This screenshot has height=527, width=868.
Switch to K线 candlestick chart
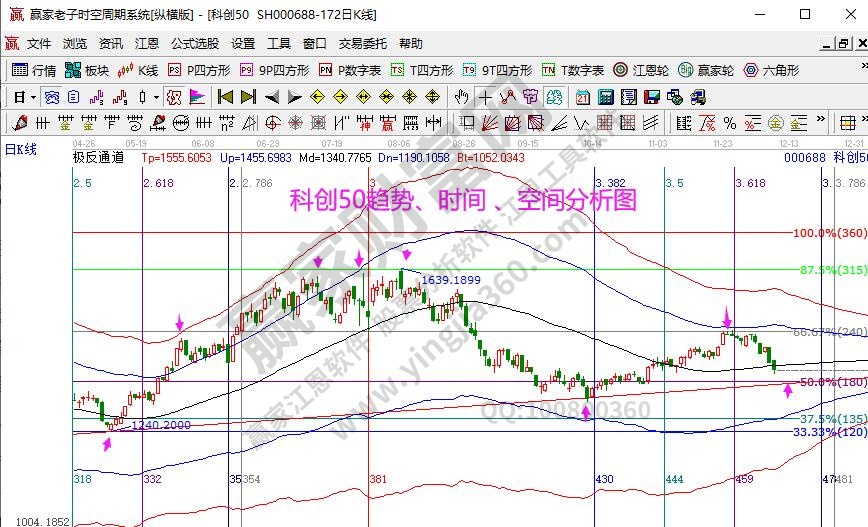point(138,71)
